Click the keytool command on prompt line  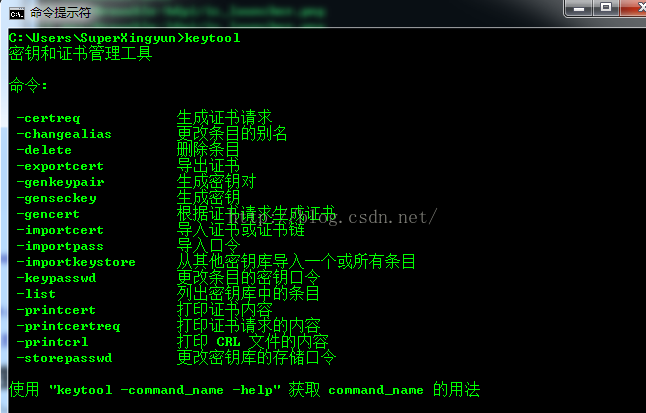click(x=212, y=38)
